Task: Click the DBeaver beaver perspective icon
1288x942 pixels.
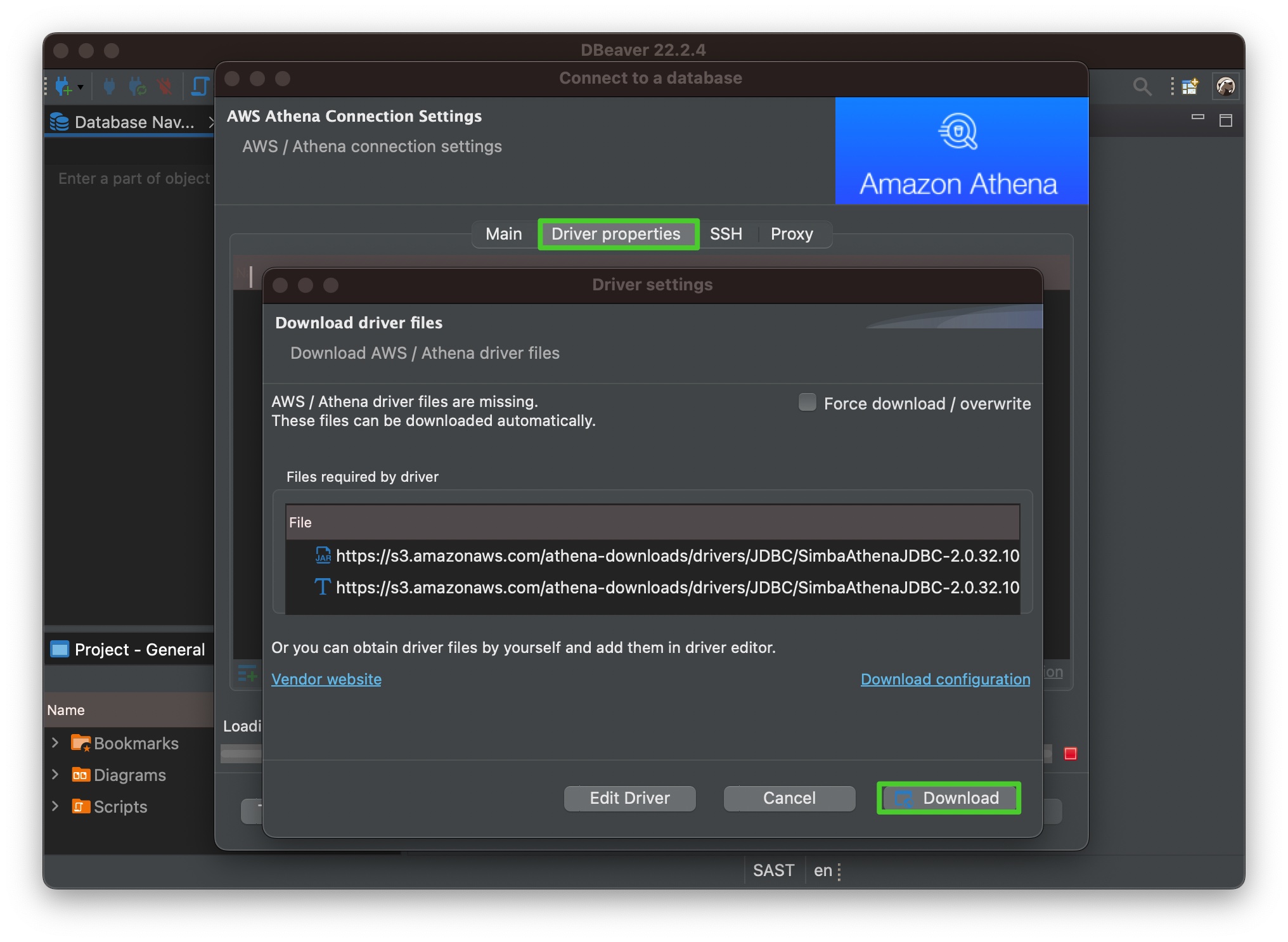Action: pos(1225,86)
